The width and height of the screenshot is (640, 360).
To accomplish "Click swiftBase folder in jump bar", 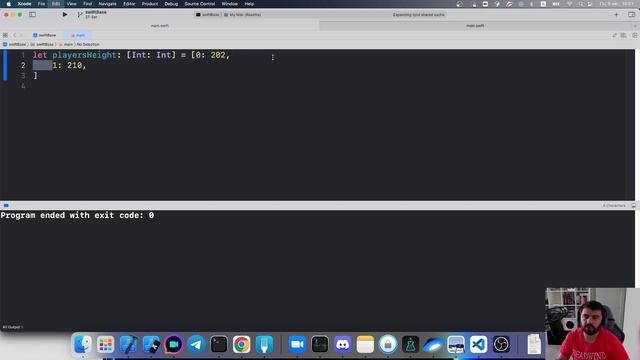I will pos(42,44).
